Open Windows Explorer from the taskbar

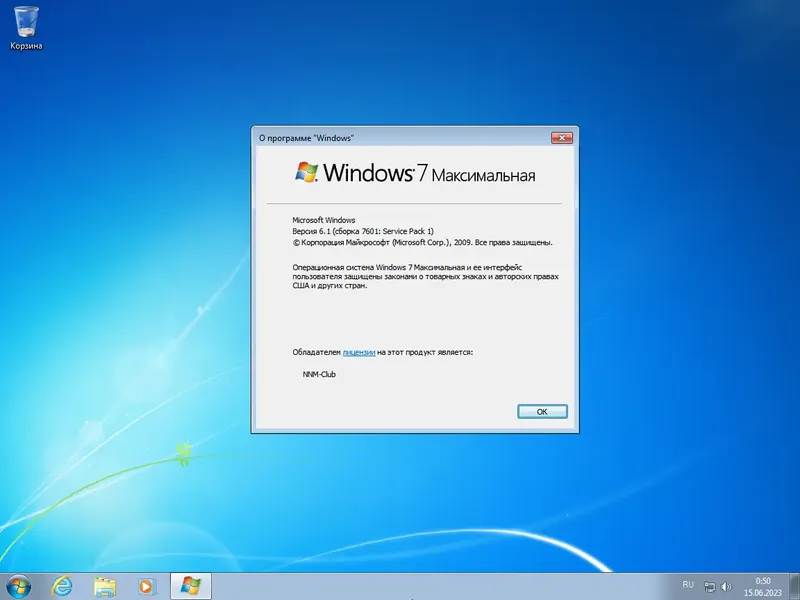click(102, 585)
